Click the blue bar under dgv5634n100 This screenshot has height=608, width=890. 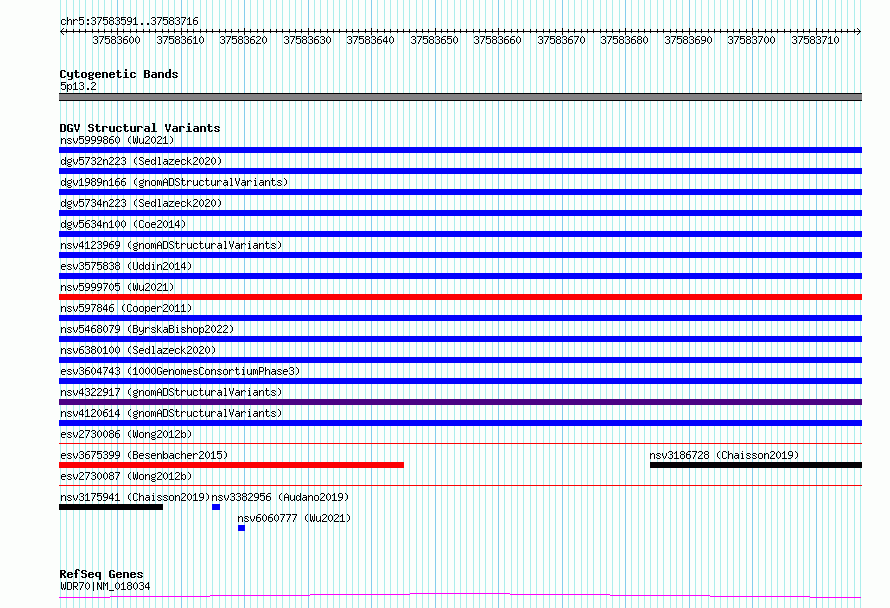pyautogui.click(x=460, y=234)
